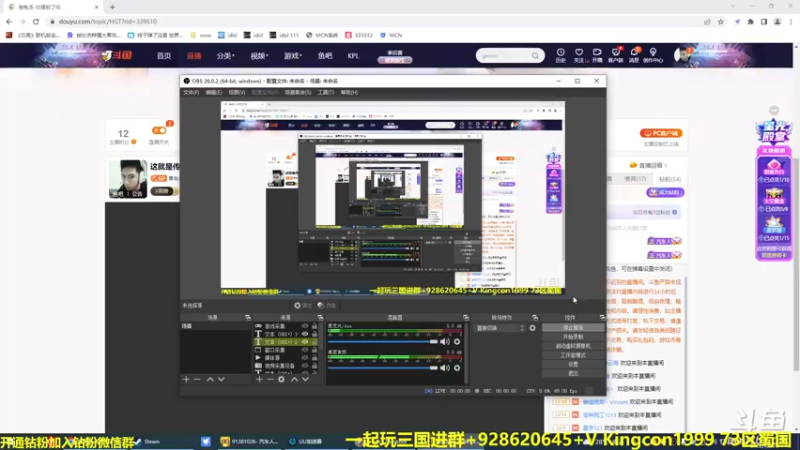The width and height of the screenshot is (800, 450).
Task: Open settings gear for microphone mixer channel
Action: (x=457, y=342)
